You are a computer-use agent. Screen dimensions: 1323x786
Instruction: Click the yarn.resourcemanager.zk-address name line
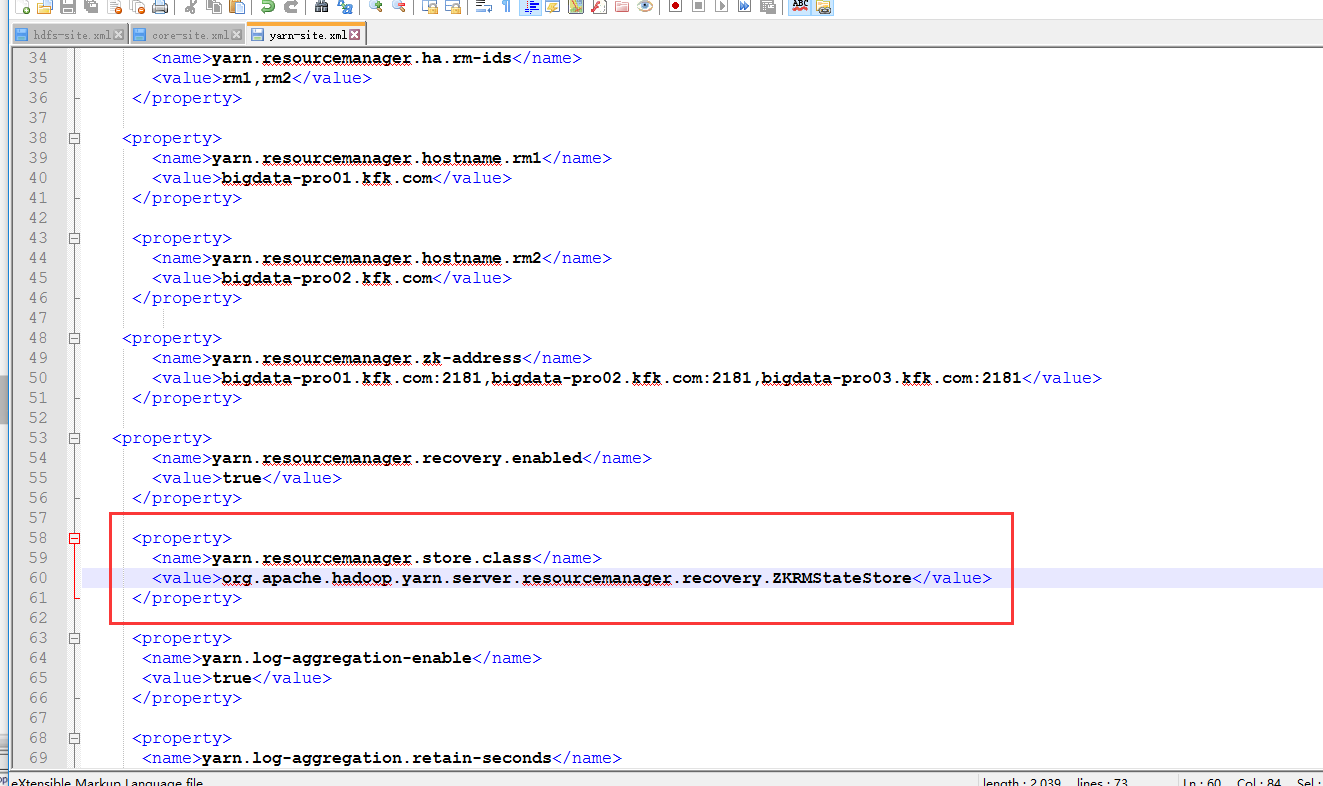click(x=371, y=358)
